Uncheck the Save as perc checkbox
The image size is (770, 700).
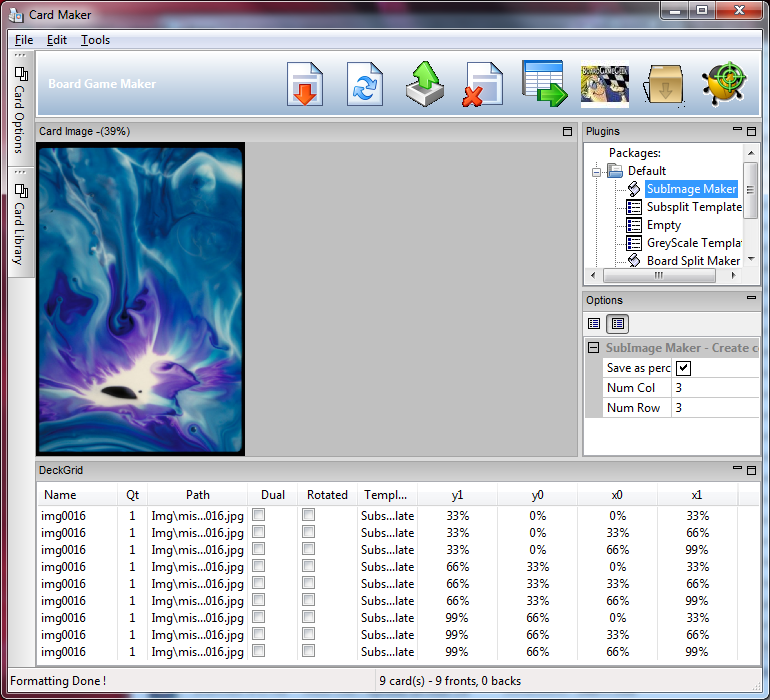[683, 368]
